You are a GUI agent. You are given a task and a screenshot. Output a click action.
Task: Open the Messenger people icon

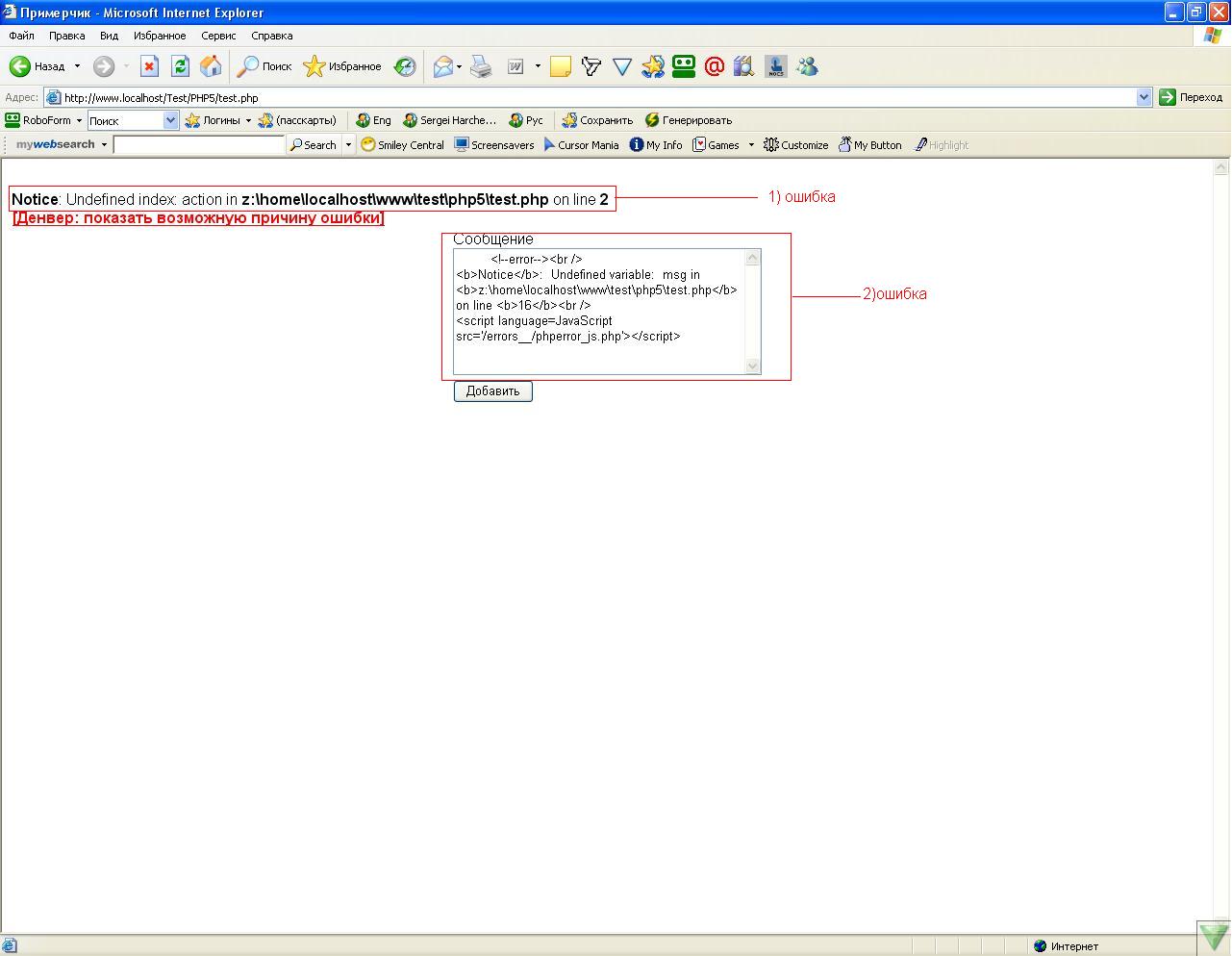point(807,66)
